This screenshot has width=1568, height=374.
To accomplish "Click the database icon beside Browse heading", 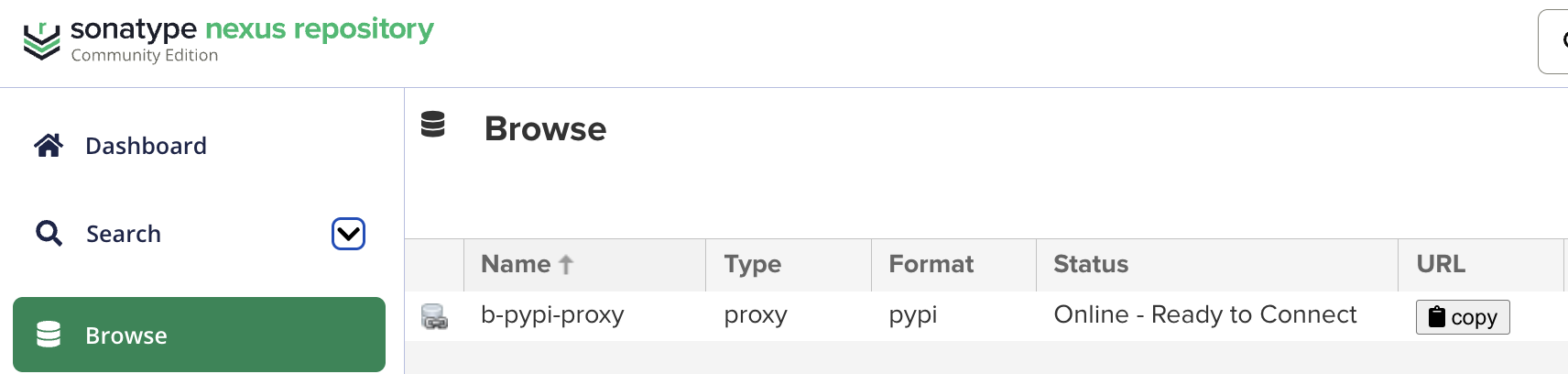I will (x=433, y=124).
